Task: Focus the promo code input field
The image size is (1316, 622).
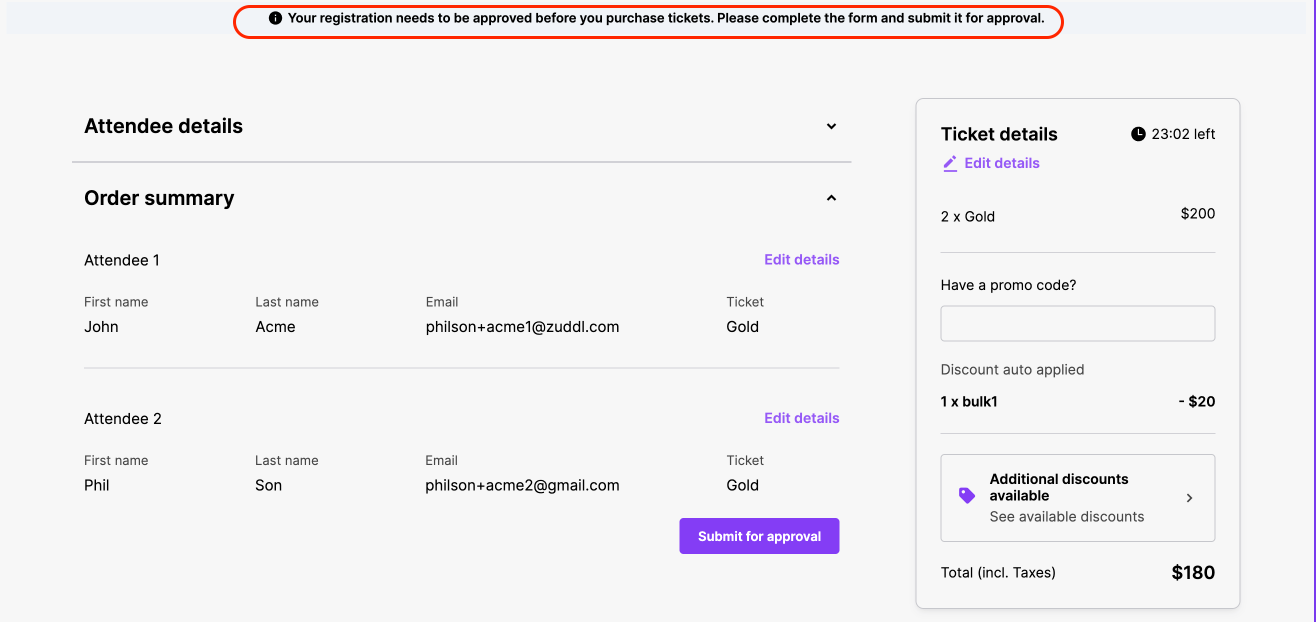Action: pos(1077,324)
